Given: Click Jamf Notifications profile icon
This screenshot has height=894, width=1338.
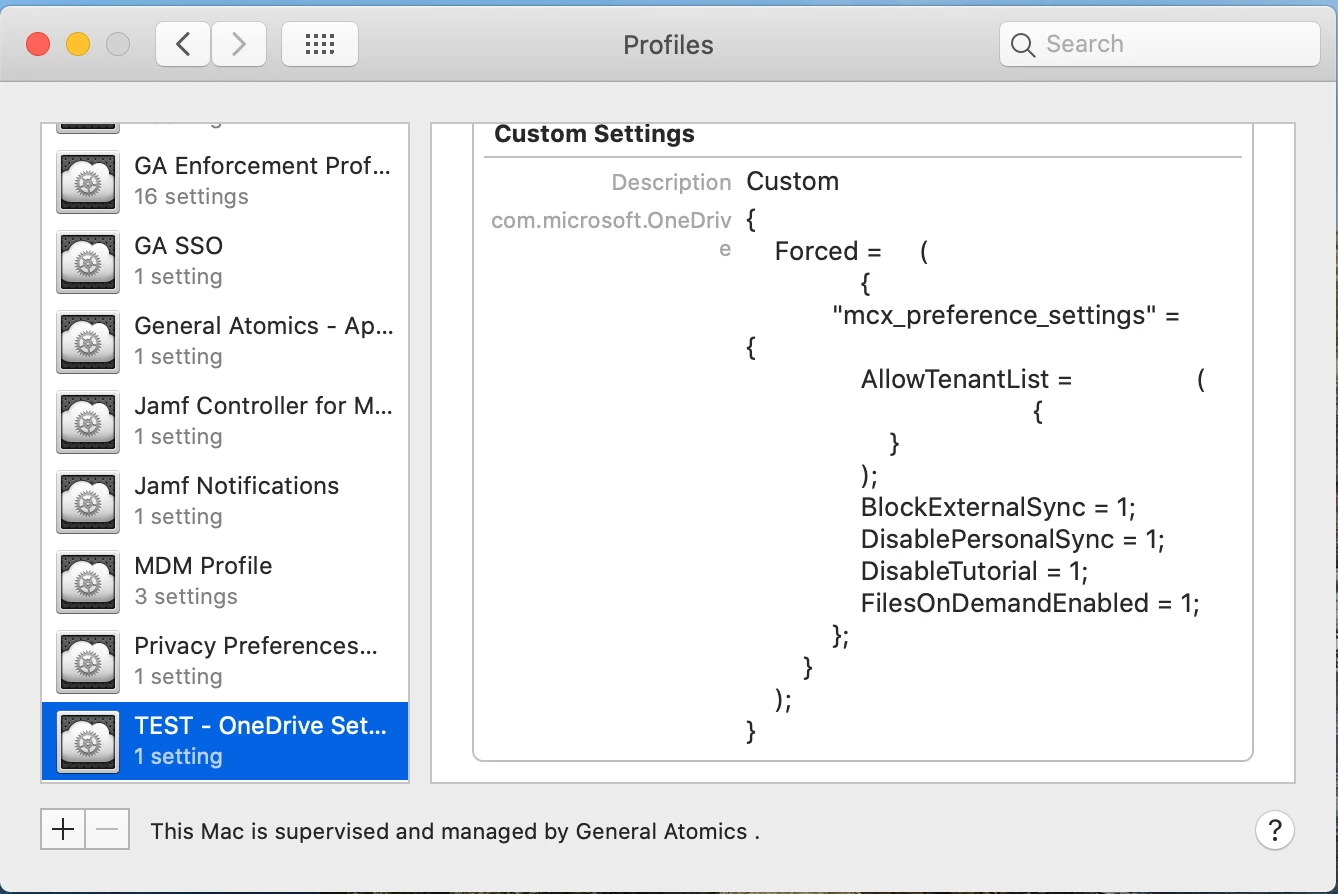Looking at the screenshot, I should point(88,501).
